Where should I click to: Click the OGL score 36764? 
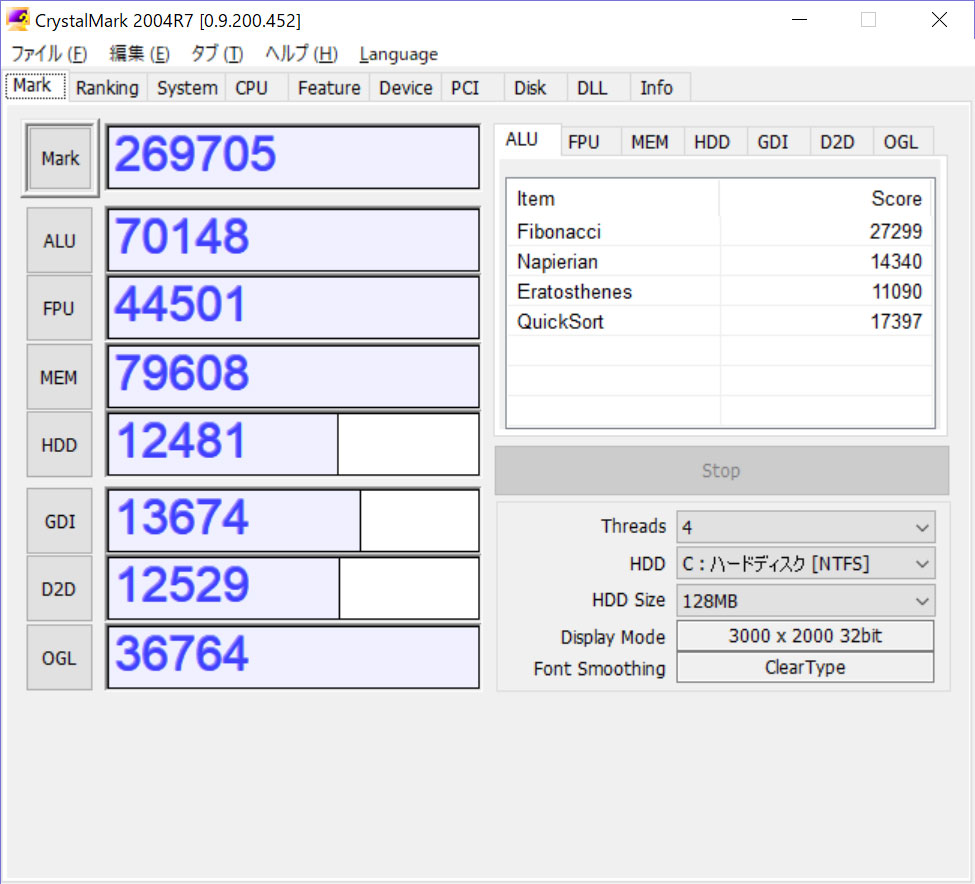(293, 658)
